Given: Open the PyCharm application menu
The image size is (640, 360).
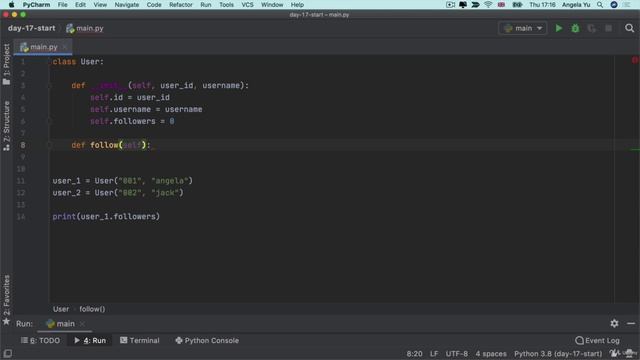Looking at the screenshot, I should [x=36, y=4].
